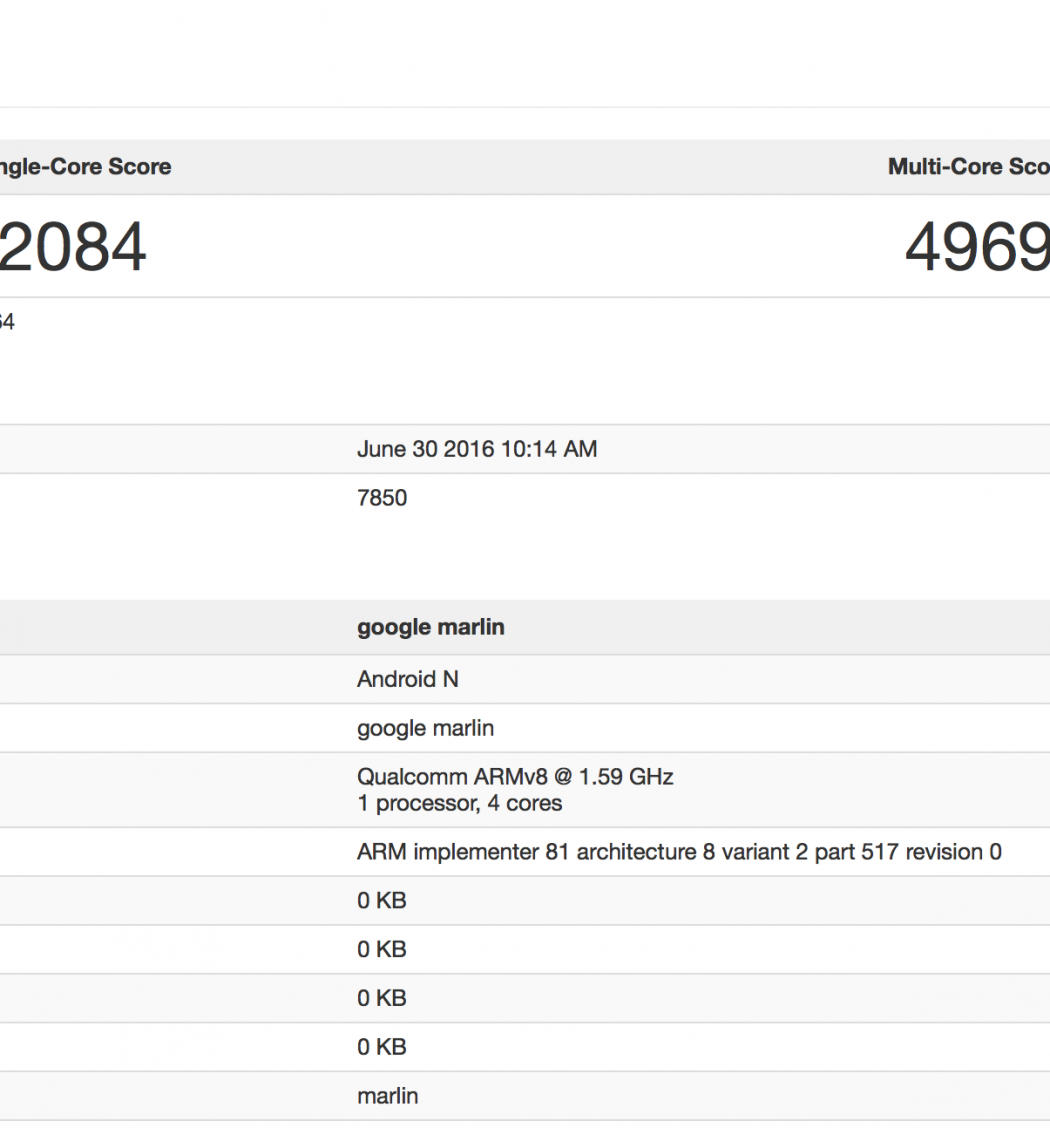1050x1128 pixels.
Task: Click the marlin value in bottom row
Action: pos(387,1096)
